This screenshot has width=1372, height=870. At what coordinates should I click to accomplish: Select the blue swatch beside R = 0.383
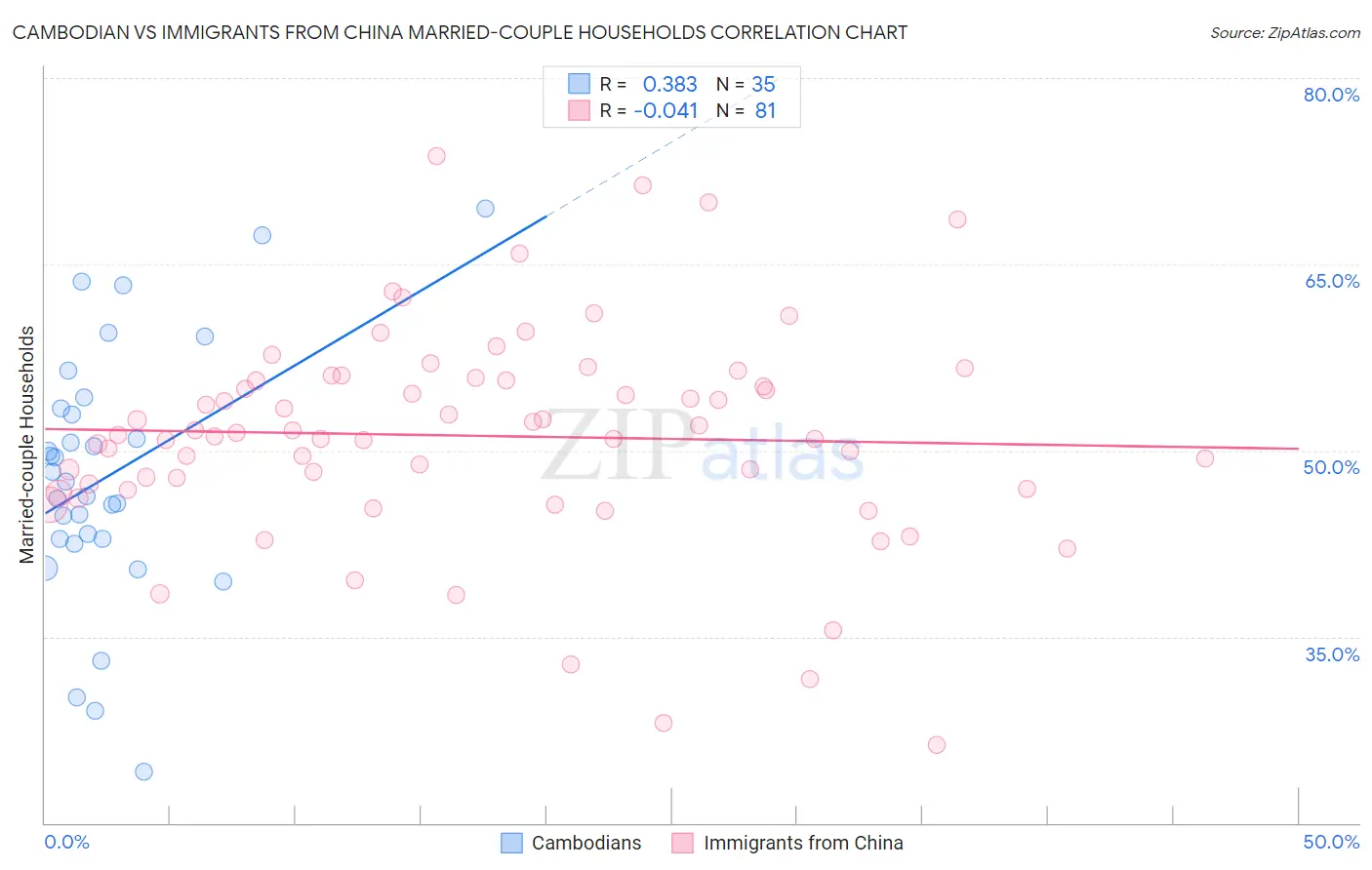[x=580, y=84]
